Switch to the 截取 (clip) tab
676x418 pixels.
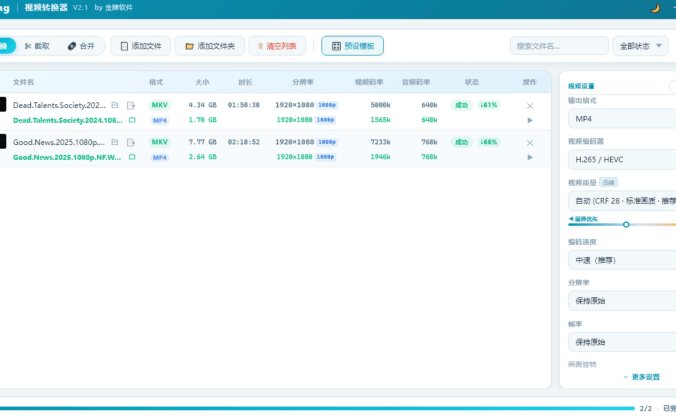coord(37,46)
